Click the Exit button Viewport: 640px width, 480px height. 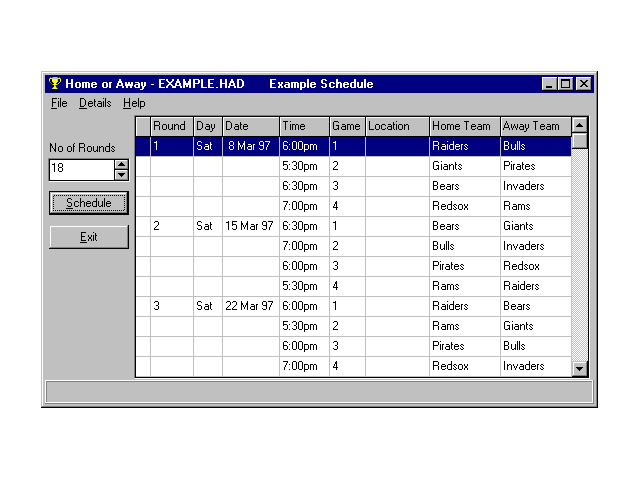(89, 237)
